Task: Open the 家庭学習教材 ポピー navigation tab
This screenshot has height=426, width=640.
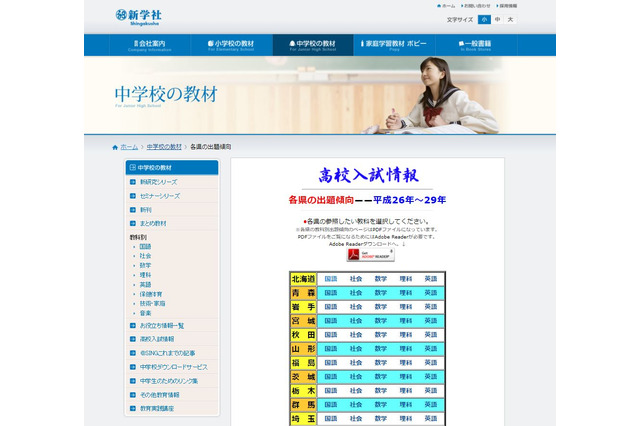Action: [x=394, y=45]
